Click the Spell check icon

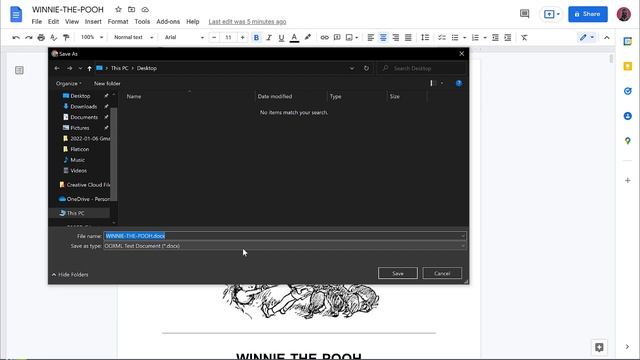pyautogui.click(x=53, y=38)
